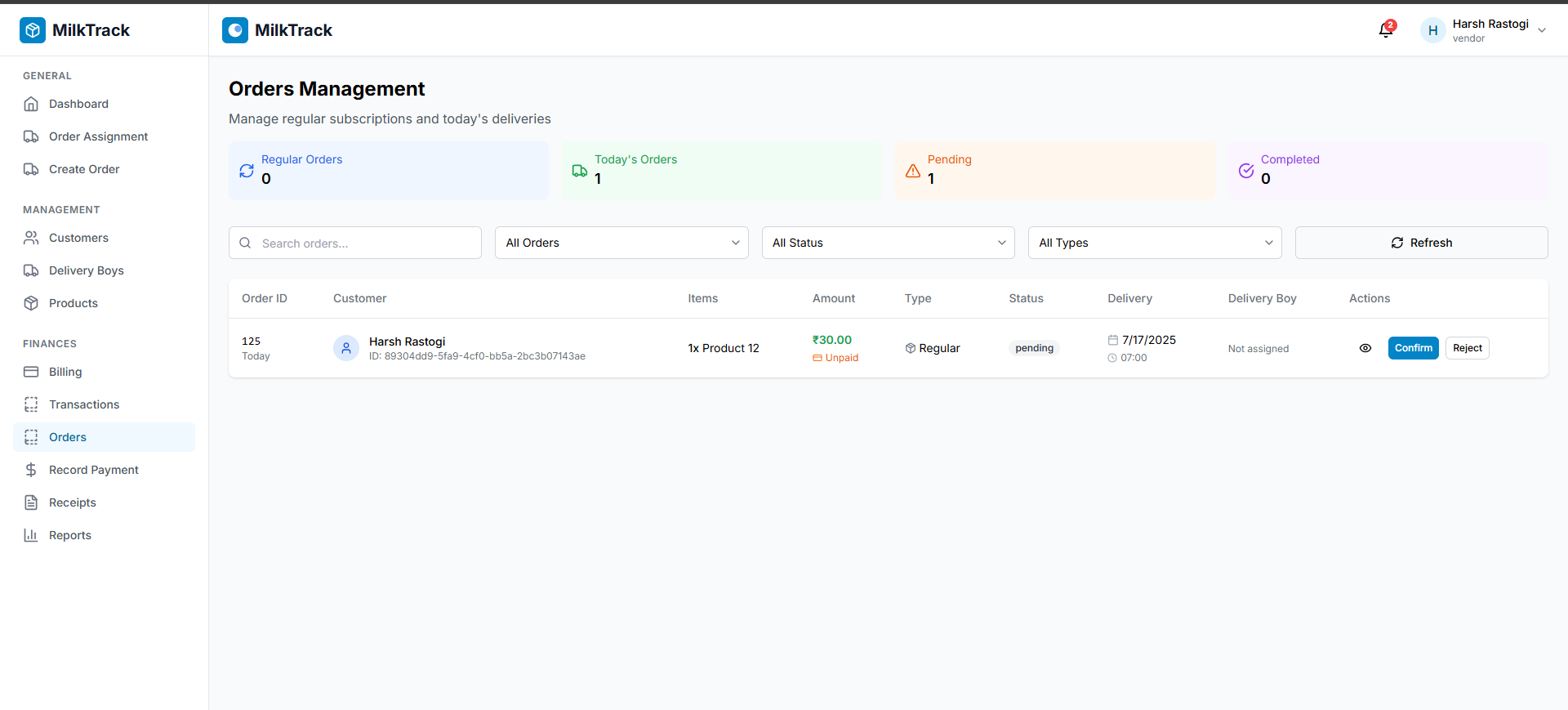Viewport: 1568px width, 710px height.
Task: Click the notification bell icon
Action: (1386, 30)
